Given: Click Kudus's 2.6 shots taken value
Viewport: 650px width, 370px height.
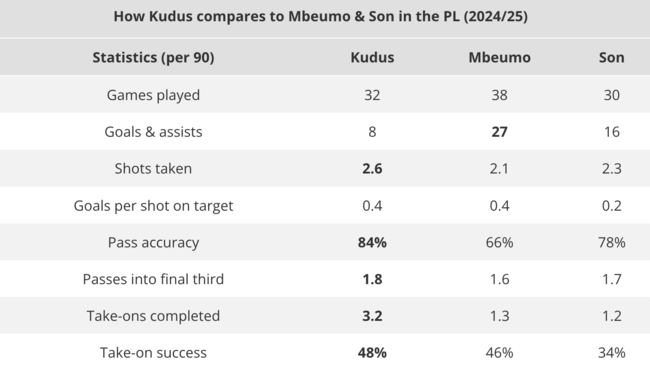Looking at the screenshot, I should (372, 169).
